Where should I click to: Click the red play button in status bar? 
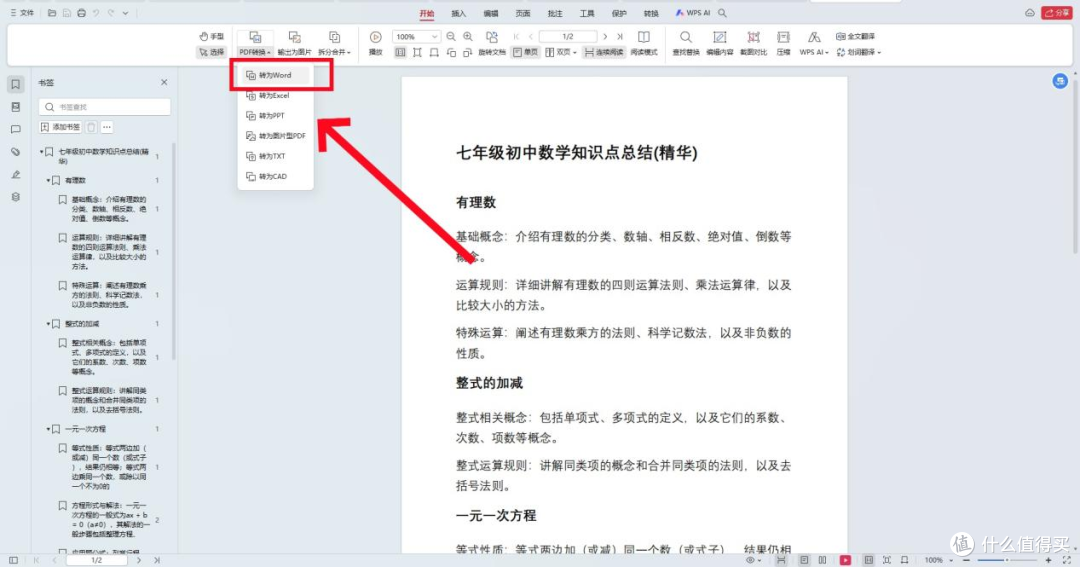click(845, 560)
